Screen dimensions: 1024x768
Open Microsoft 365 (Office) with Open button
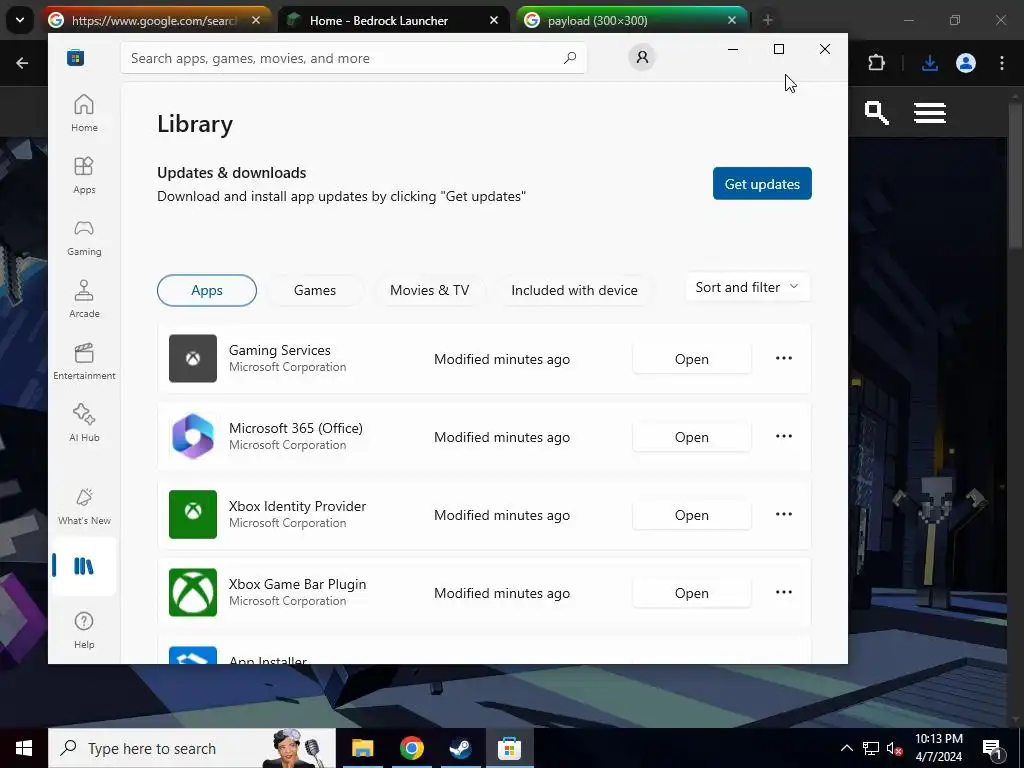(x=692, y=437)
